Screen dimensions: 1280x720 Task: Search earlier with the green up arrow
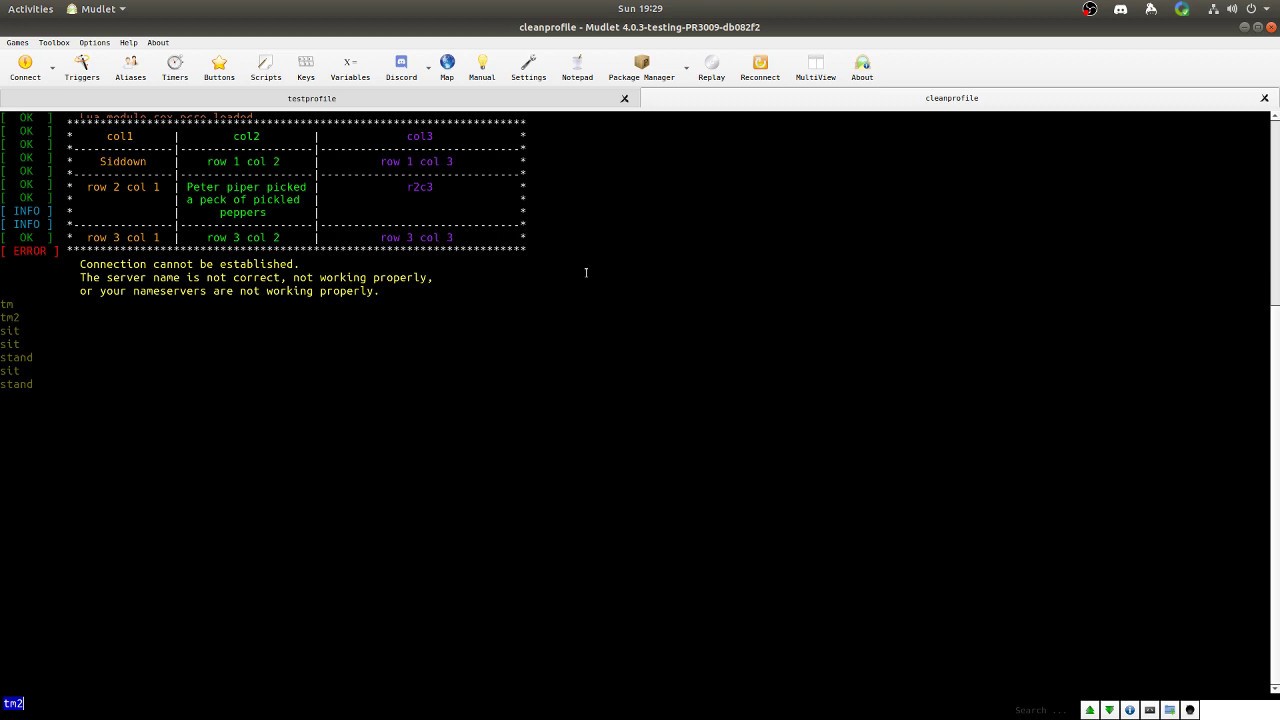click(1090, 710)
